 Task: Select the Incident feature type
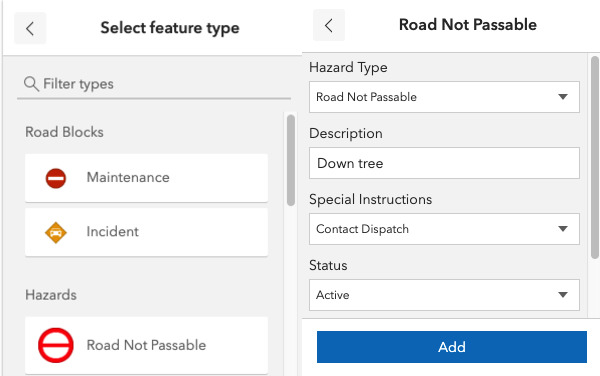[x=147, y=232]
